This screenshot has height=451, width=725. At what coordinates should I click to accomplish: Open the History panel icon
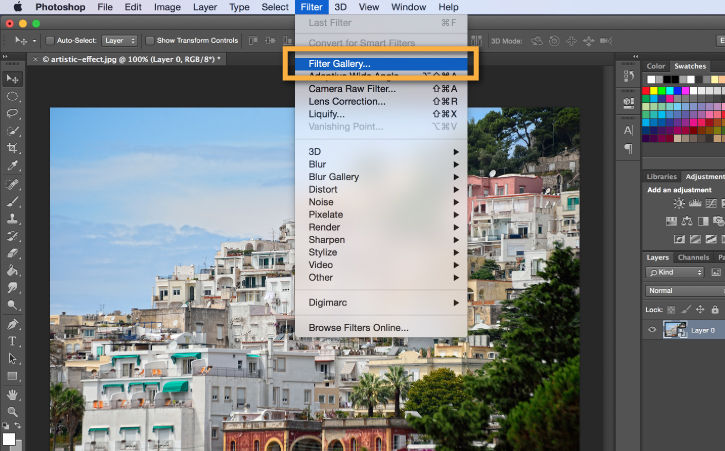[x=628, y=76]
